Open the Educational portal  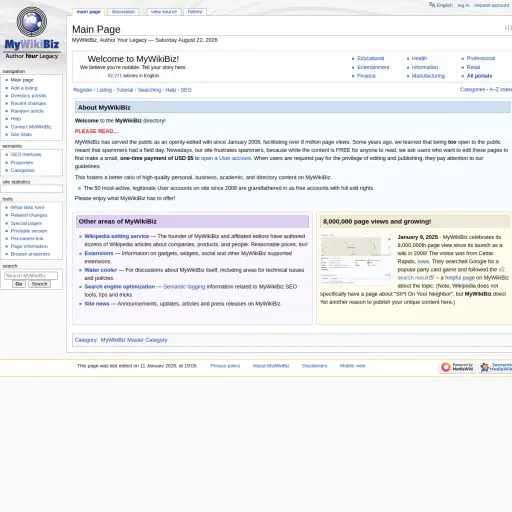[x=371, y=58]
